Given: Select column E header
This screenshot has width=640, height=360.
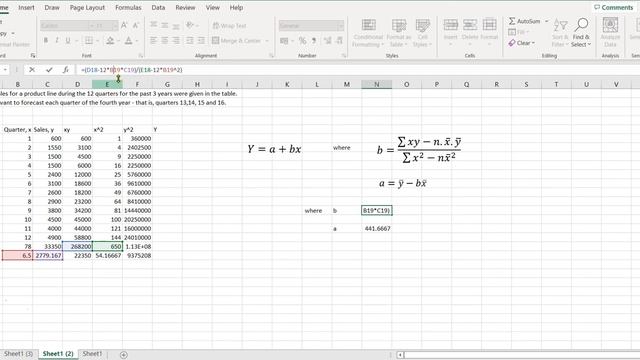Looking at the screenshot, I should click(107, 84).
